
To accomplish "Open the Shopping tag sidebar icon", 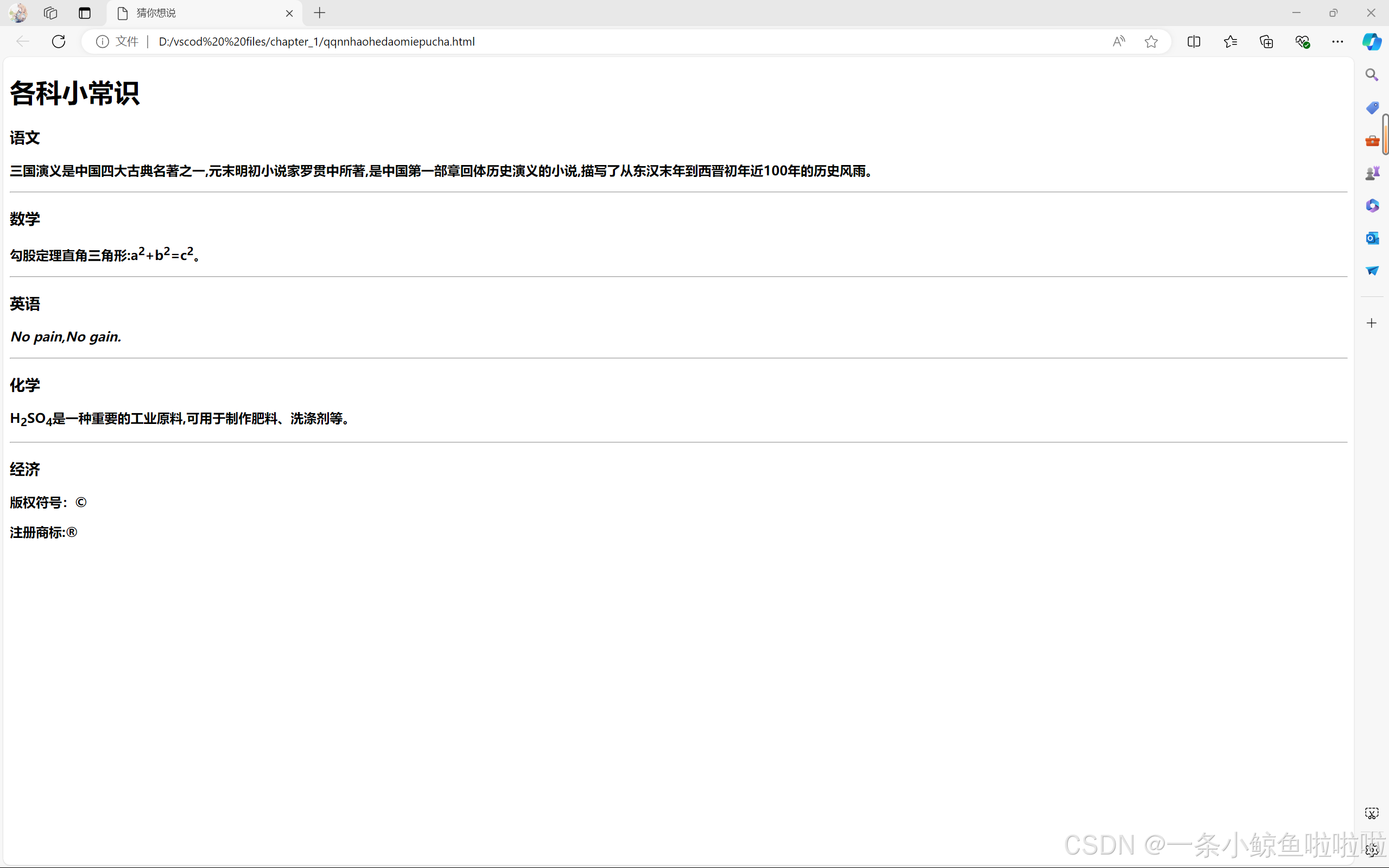I will (1372, 108).
